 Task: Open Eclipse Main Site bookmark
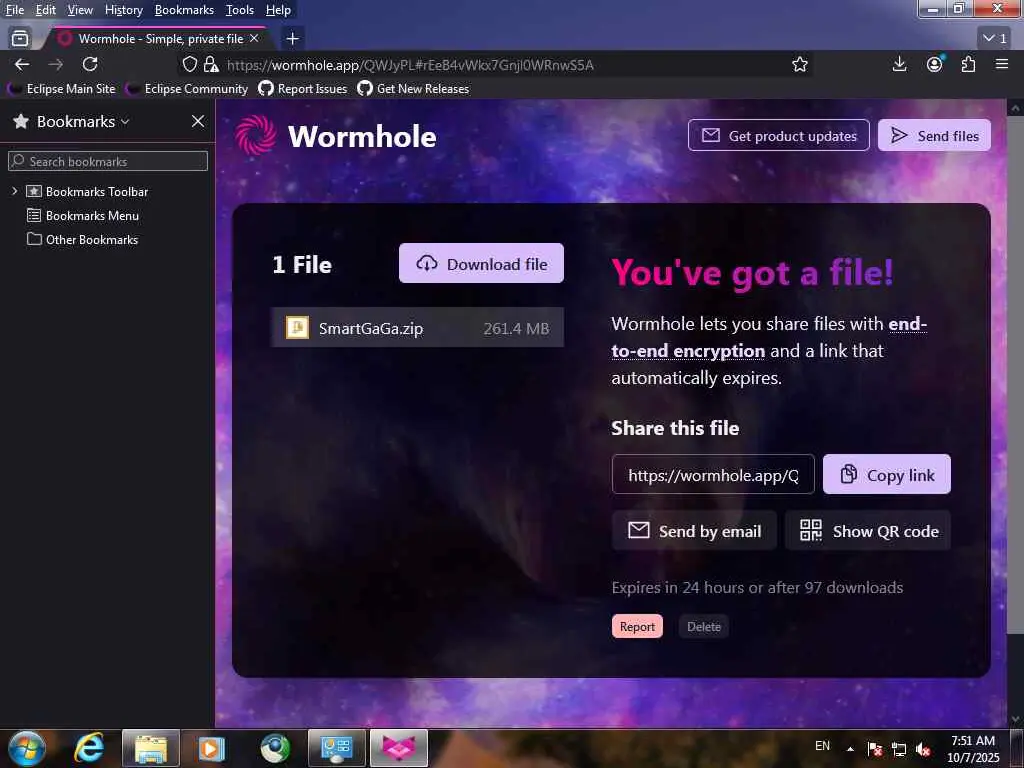[x=61, y=89]
